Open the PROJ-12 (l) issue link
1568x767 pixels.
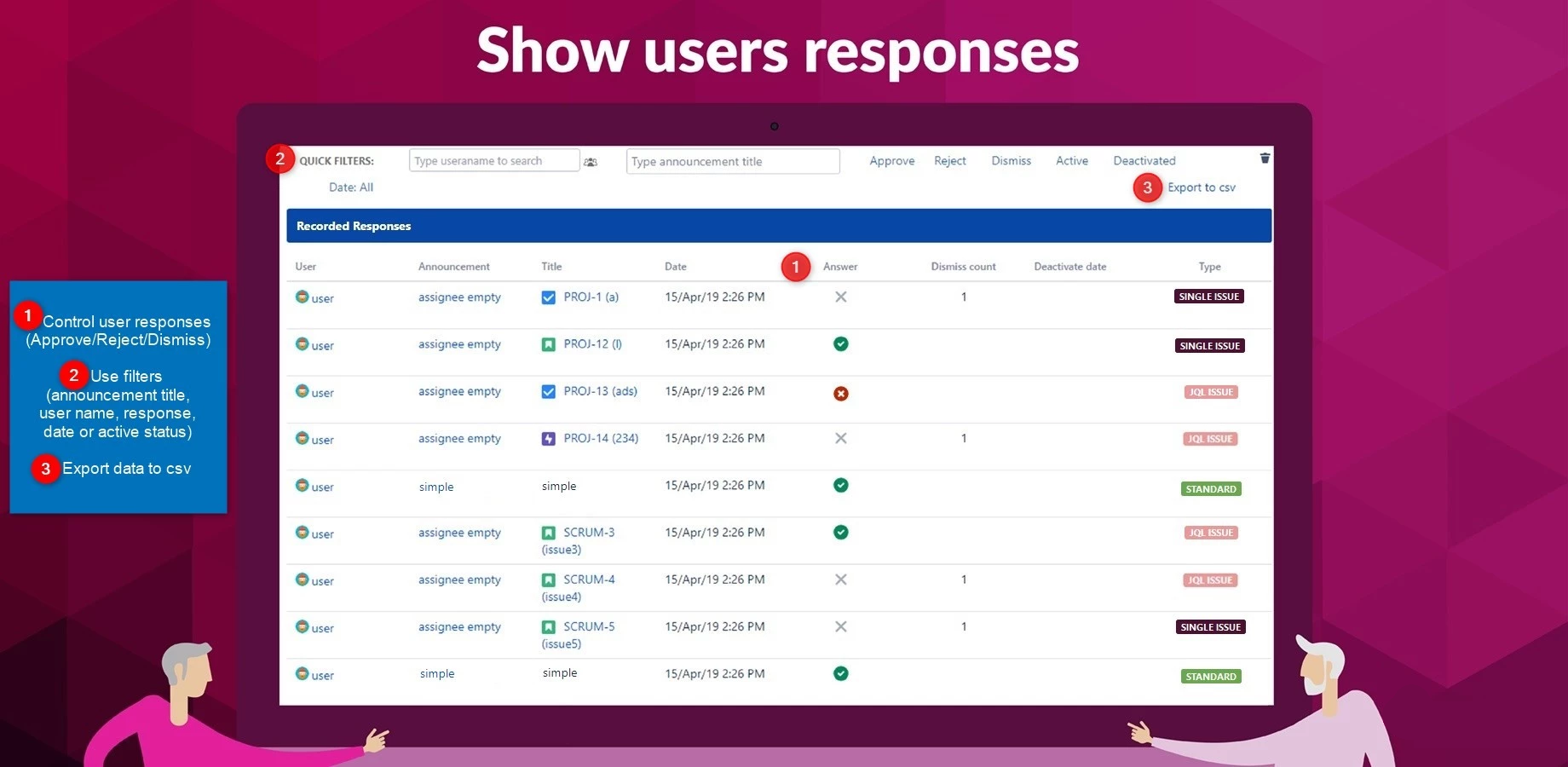click(593, 344)
